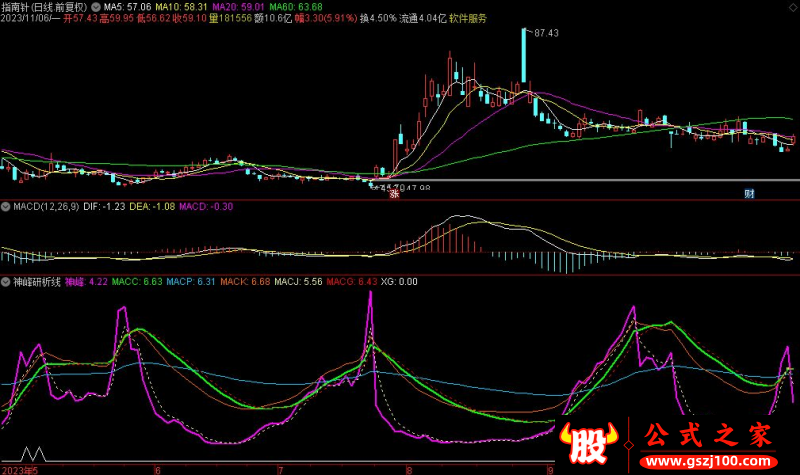Click the green MA60: 63.68 label
The width and height of the screenshot is (800, 475).
(296, 7)
